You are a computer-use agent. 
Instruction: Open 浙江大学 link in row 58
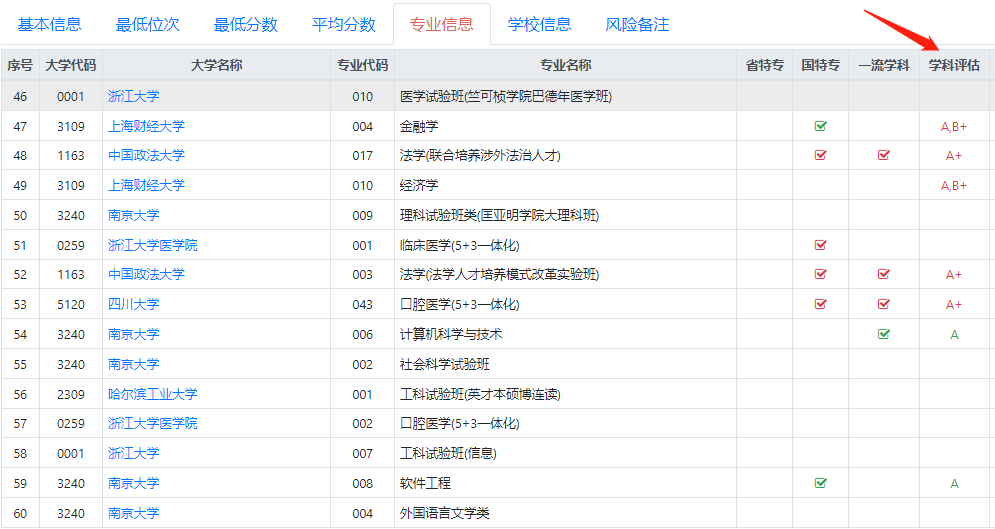tap(133, 453)
